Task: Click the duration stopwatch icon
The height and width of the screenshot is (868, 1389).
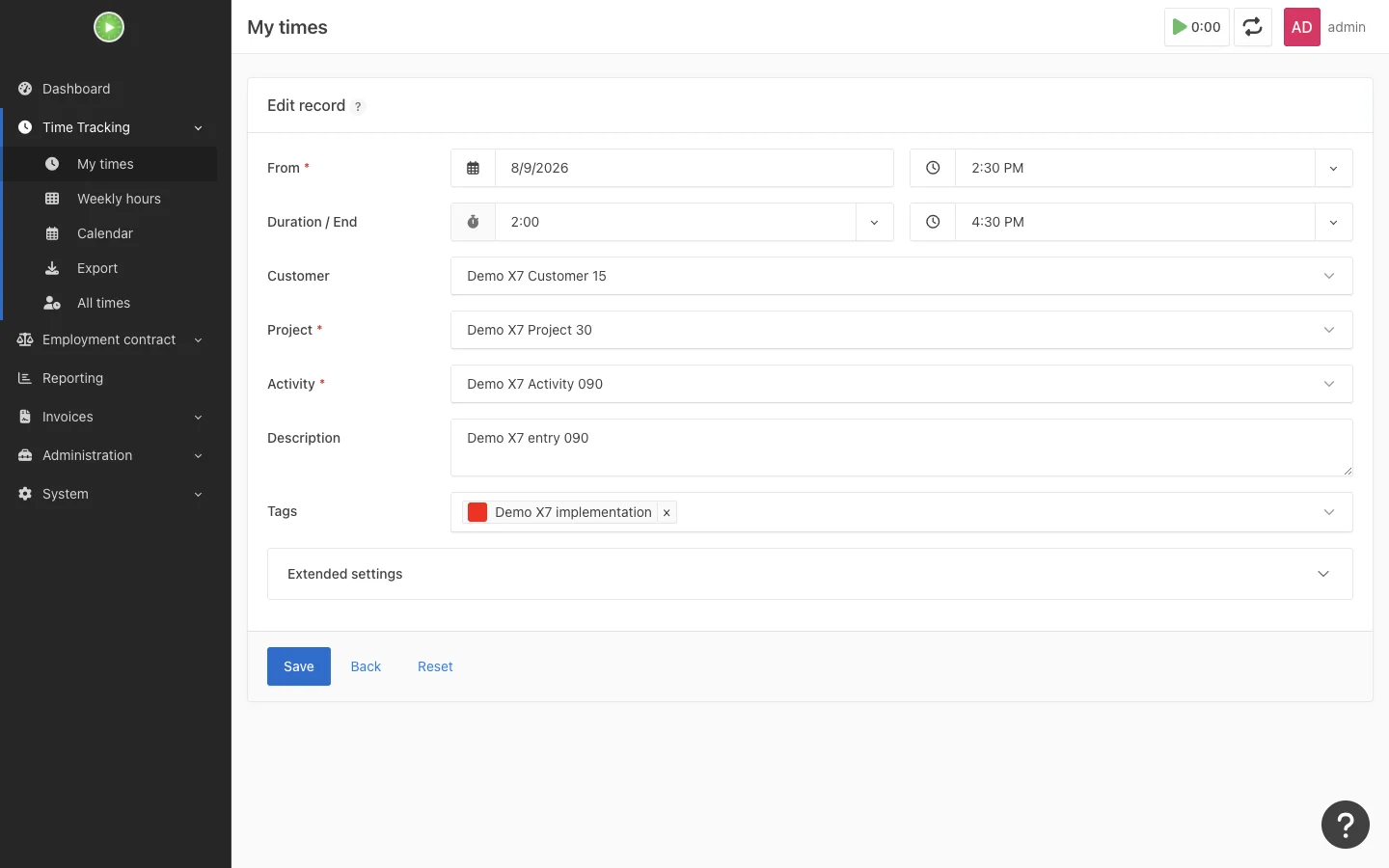Action: point(473,222)
